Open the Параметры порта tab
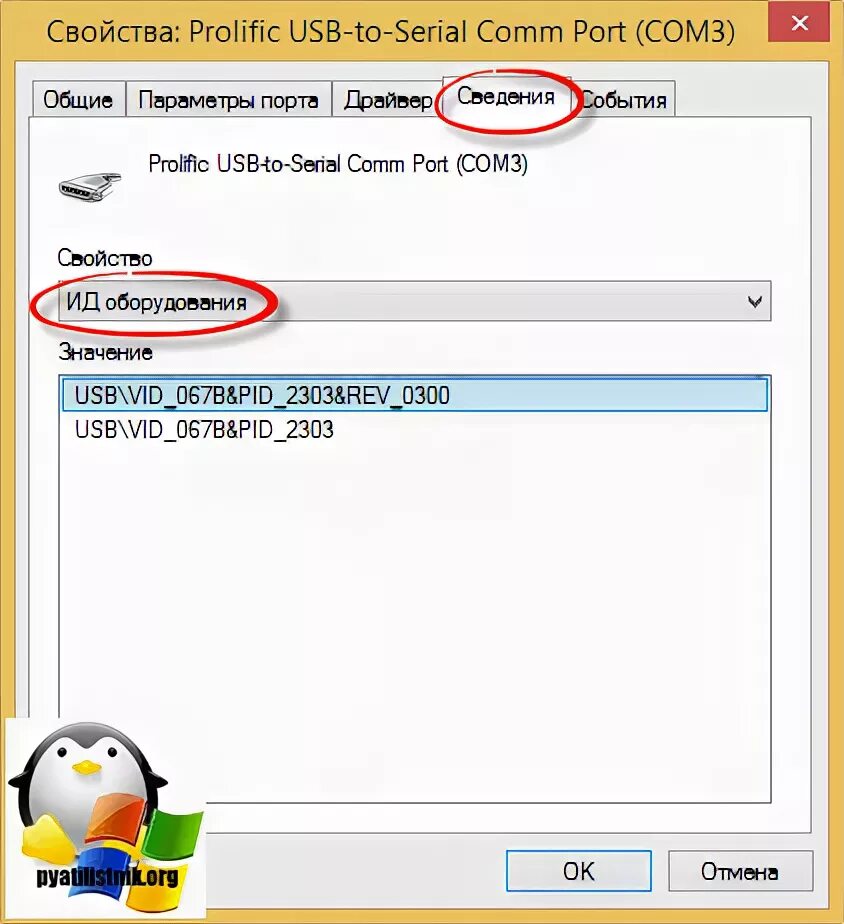The width and height of the screenshot is (844, 924). pos(229,99)
